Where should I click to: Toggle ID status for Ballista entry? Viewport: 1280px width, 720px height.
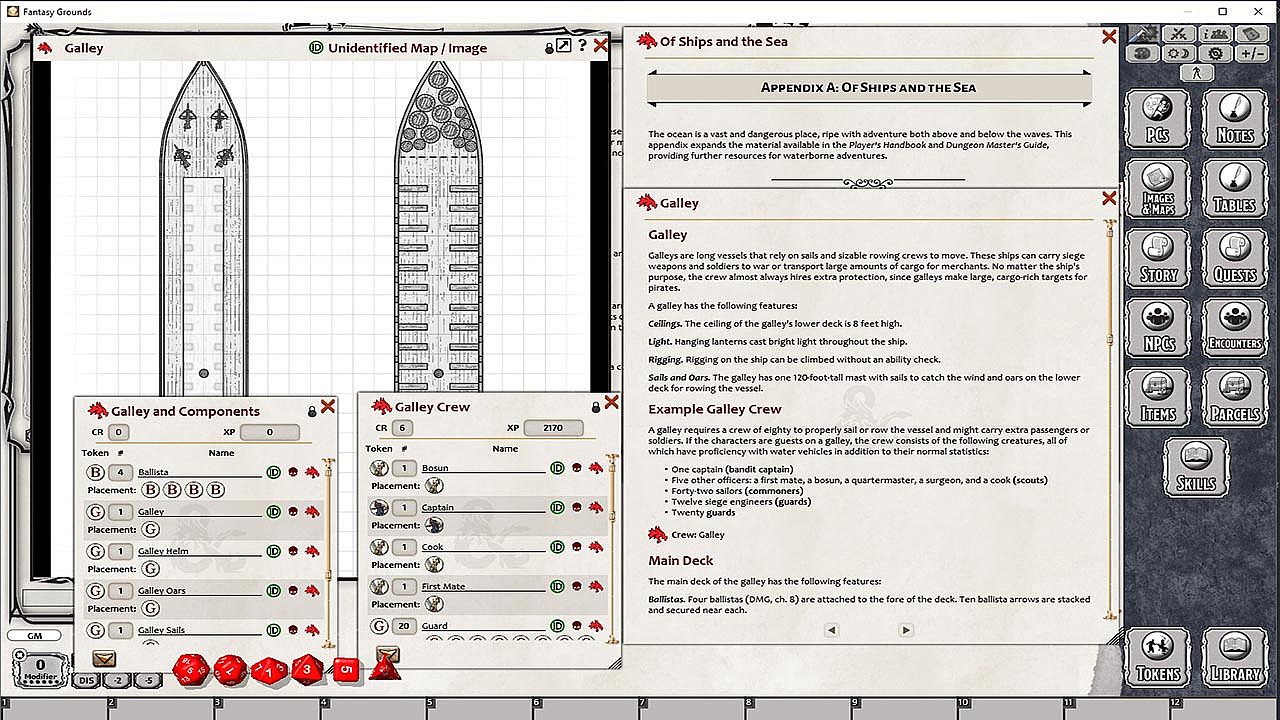pos(273,472)
